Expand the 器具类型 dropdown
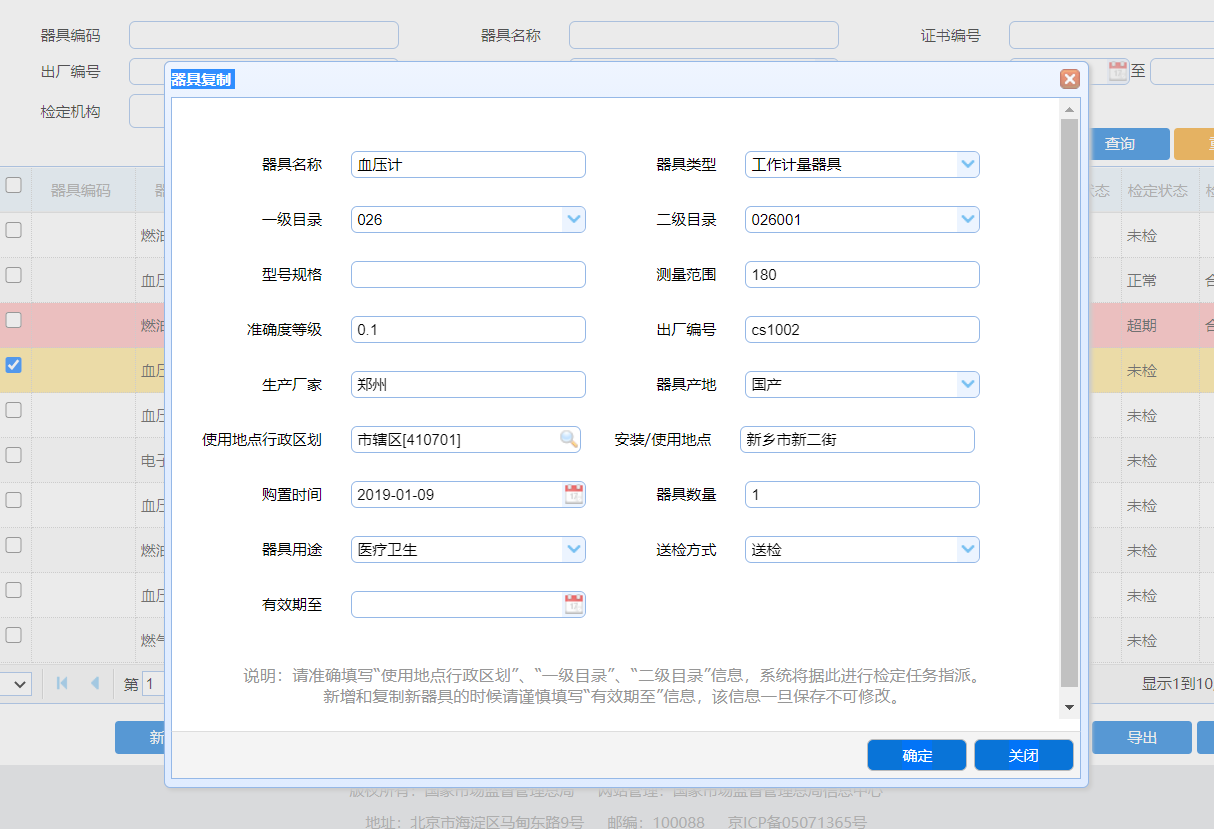Image resolution: width=1214 pixels, height=829 pixels. tap(967, 164)
